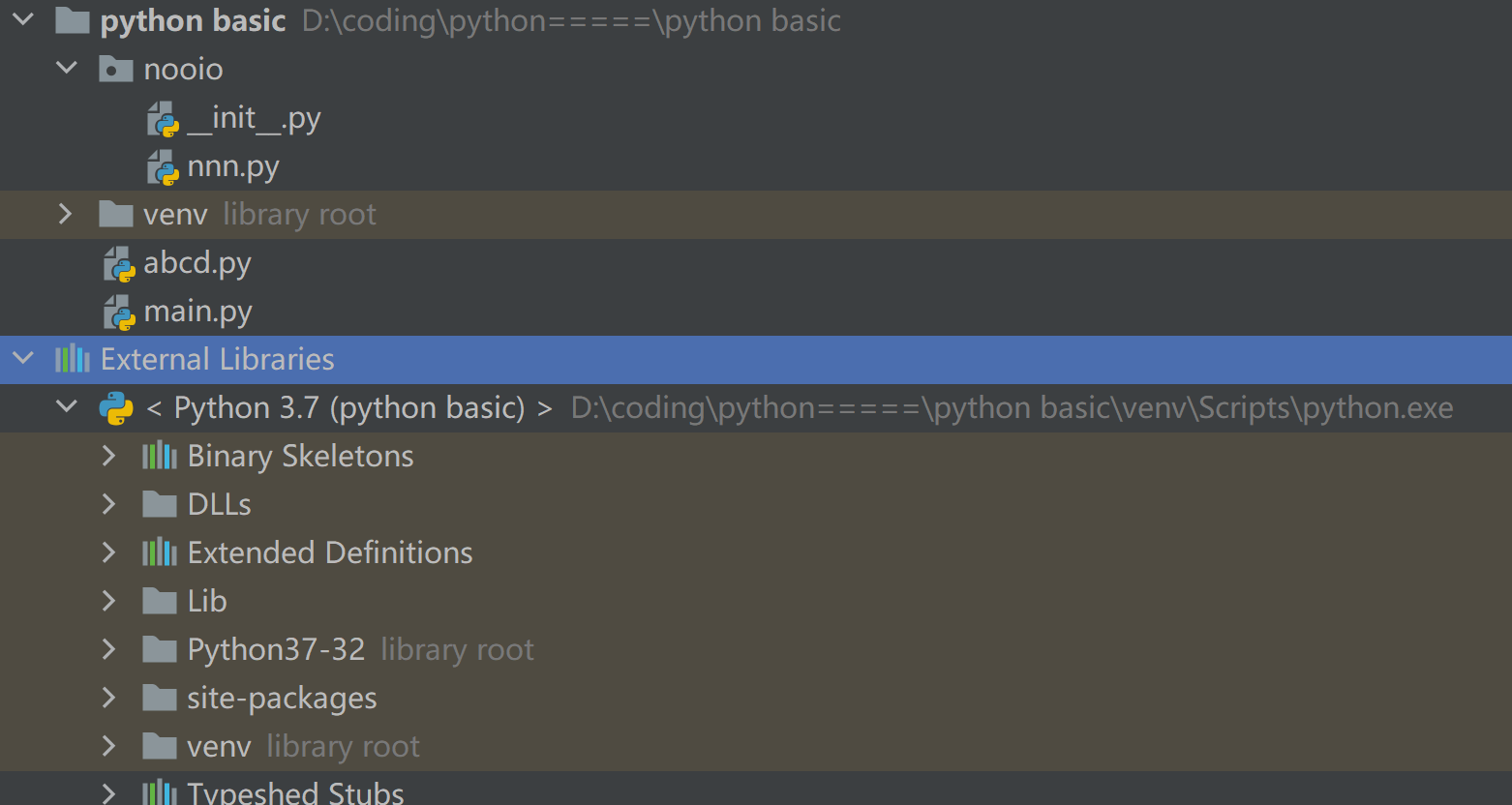Click the Extended Definitions library icon

pyautogui.click(x=160, y=552)
